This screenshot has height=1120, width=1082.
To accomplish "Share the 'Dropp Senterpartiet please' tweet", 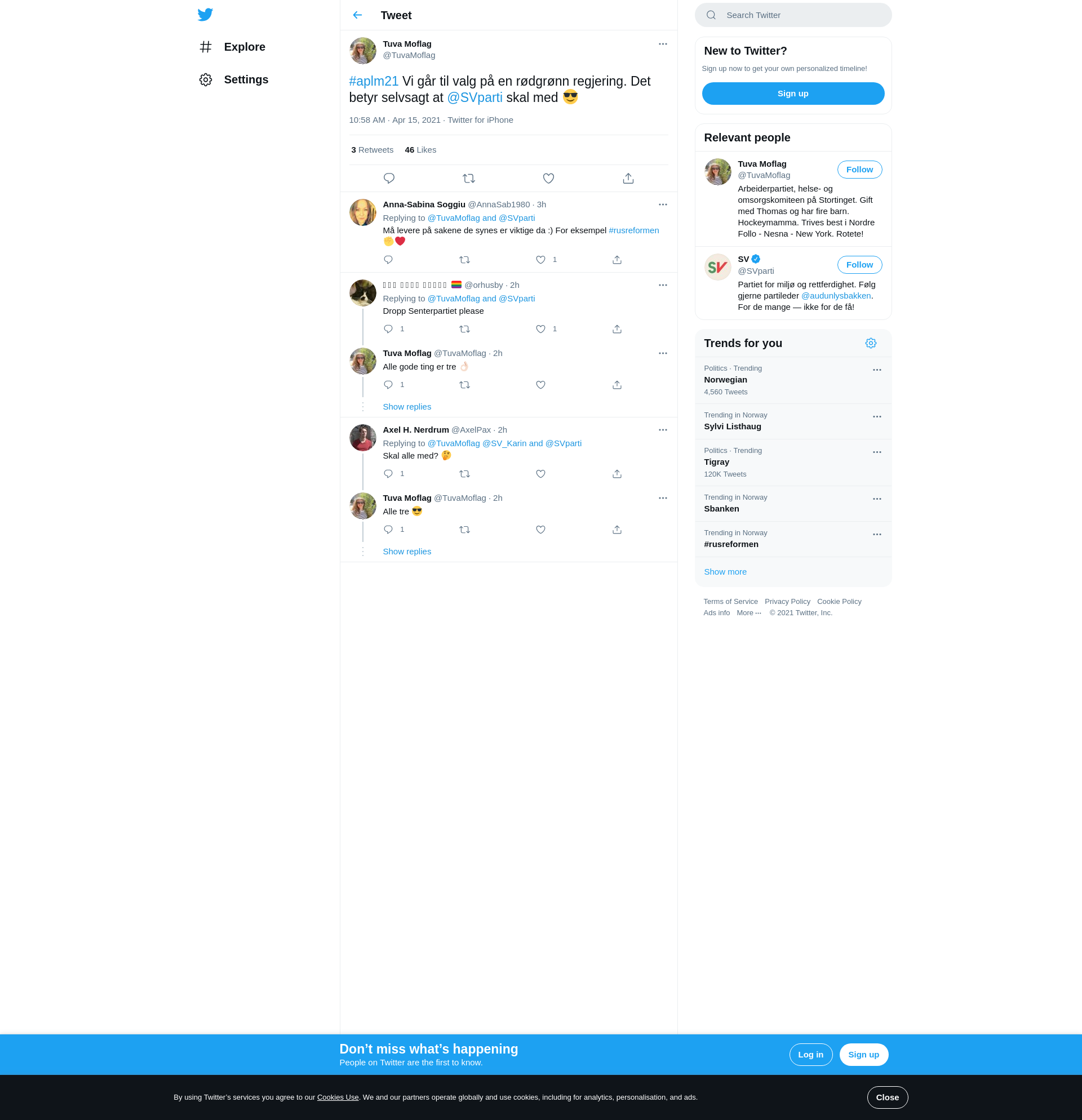I will pos(617,329).
